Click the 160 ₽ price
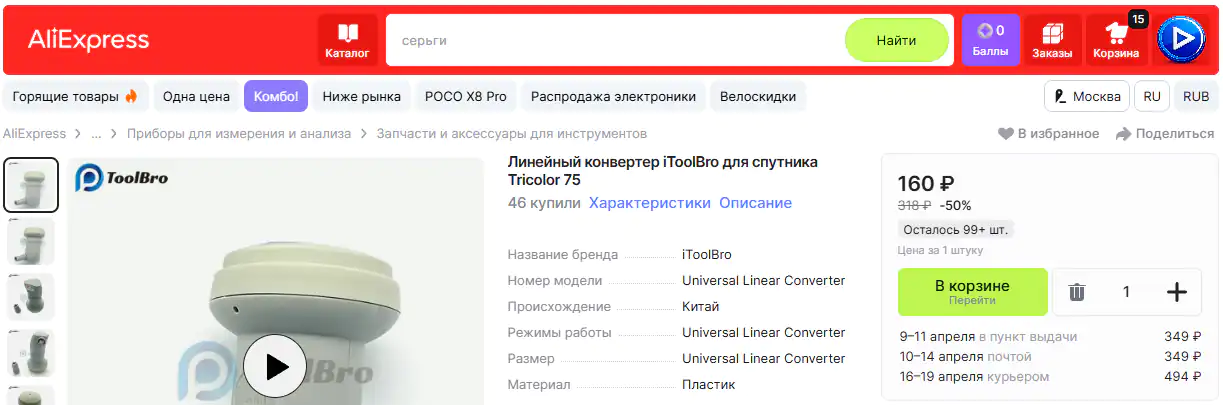 926,183
